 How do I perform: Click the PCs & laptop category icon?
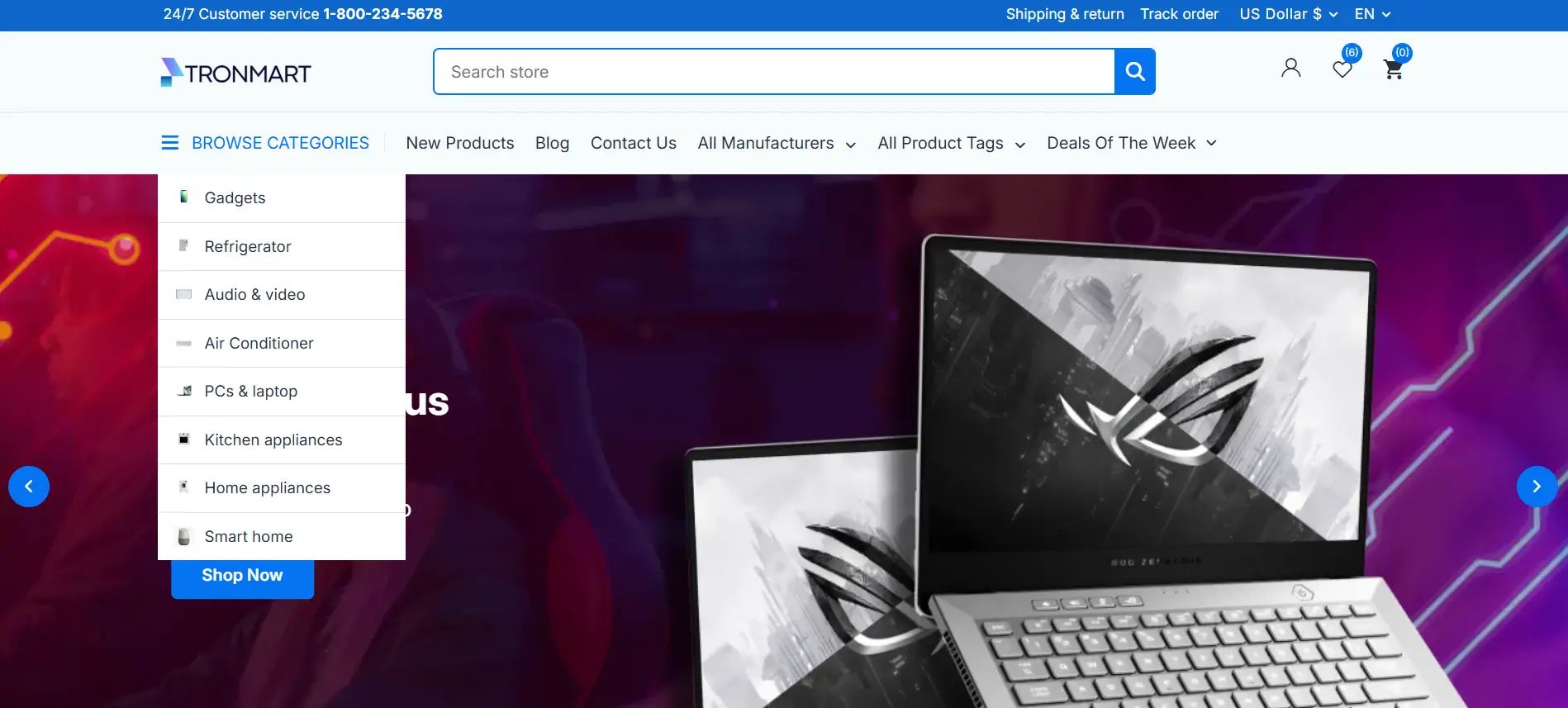pyautogui.click(x=184, y=391)
